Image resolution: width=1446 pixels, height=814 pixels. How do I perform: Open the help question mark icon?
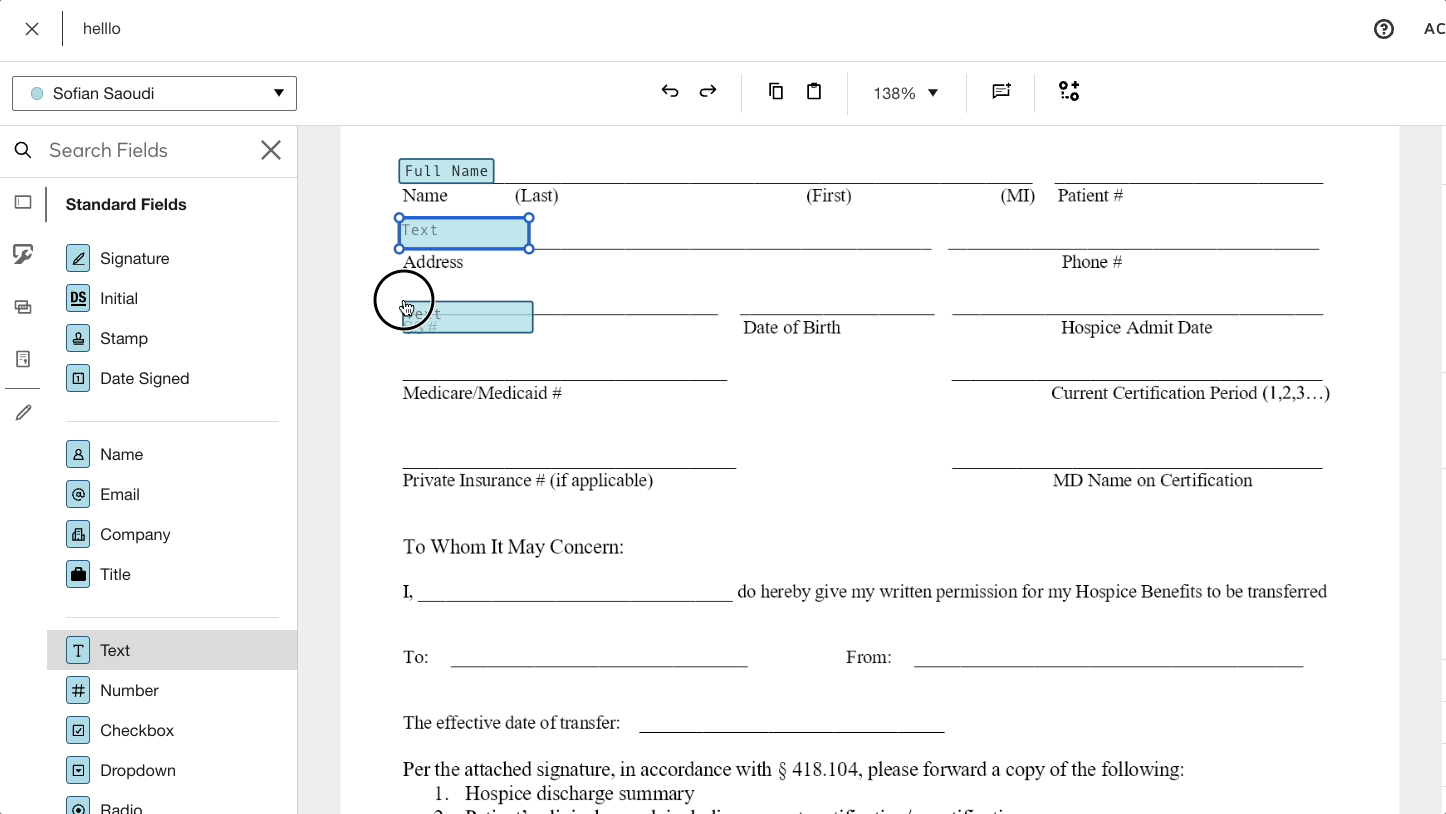click(x=1384, y=29)
